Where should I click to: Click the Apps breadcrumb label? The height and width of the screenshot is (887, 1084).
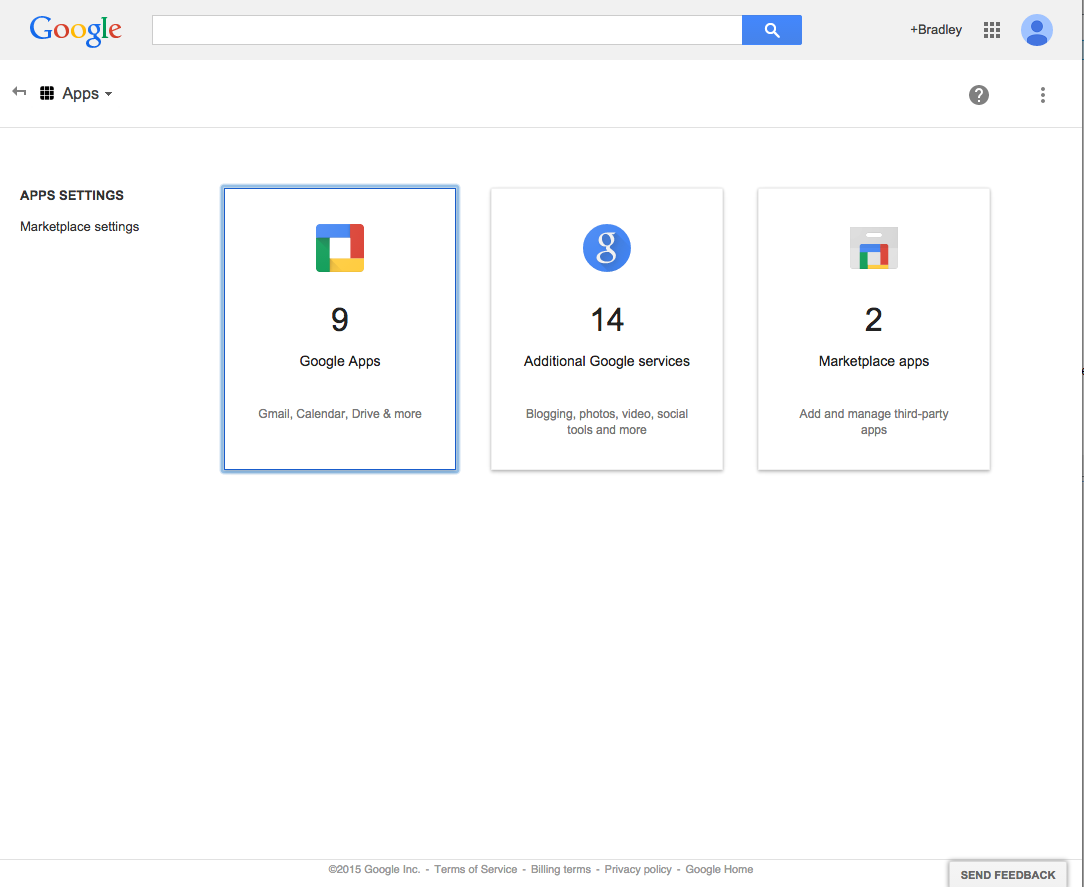tap(80, 93)
